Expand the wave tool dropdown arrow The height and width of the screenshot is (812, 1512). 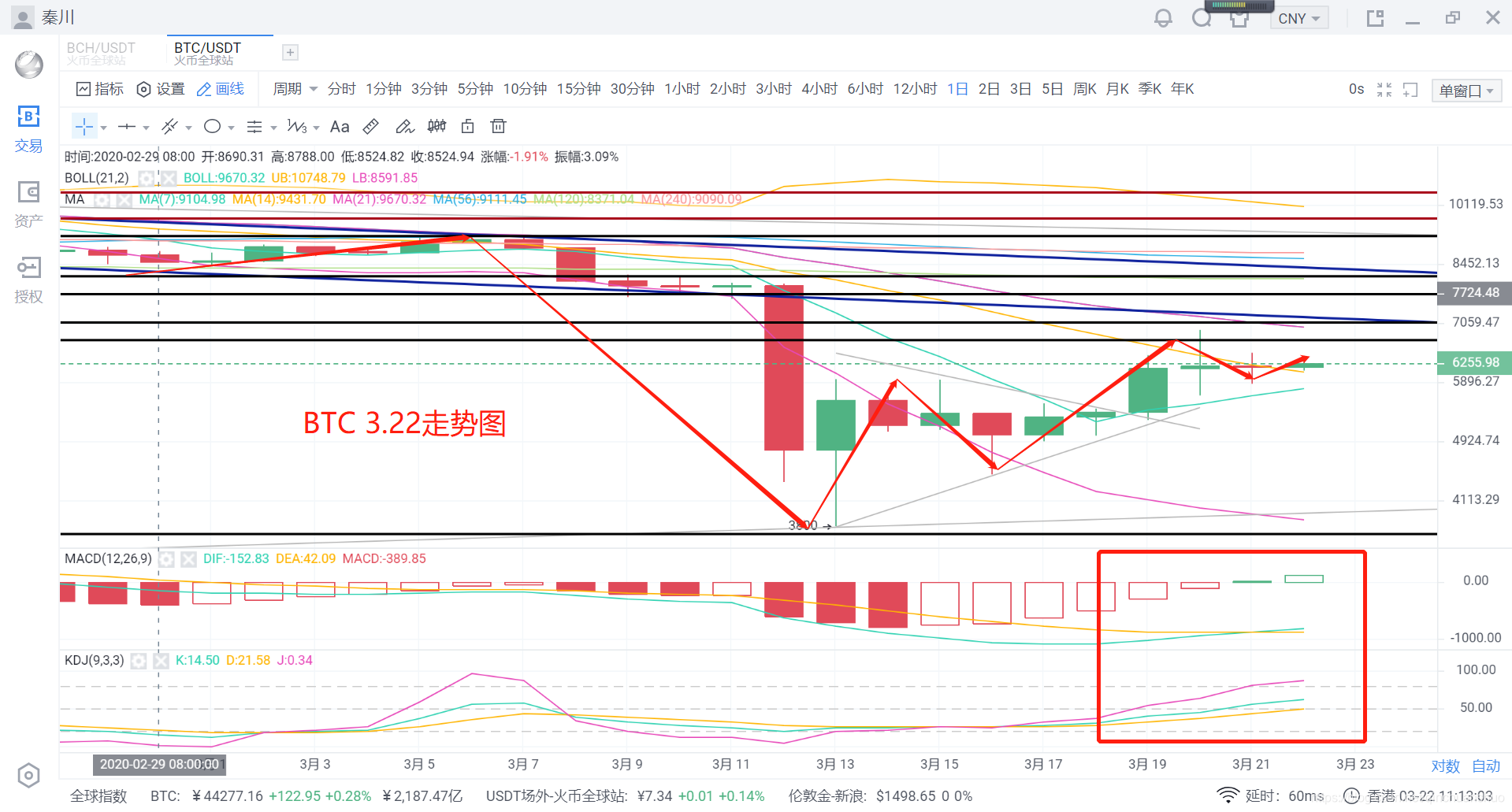click(316, 128)
